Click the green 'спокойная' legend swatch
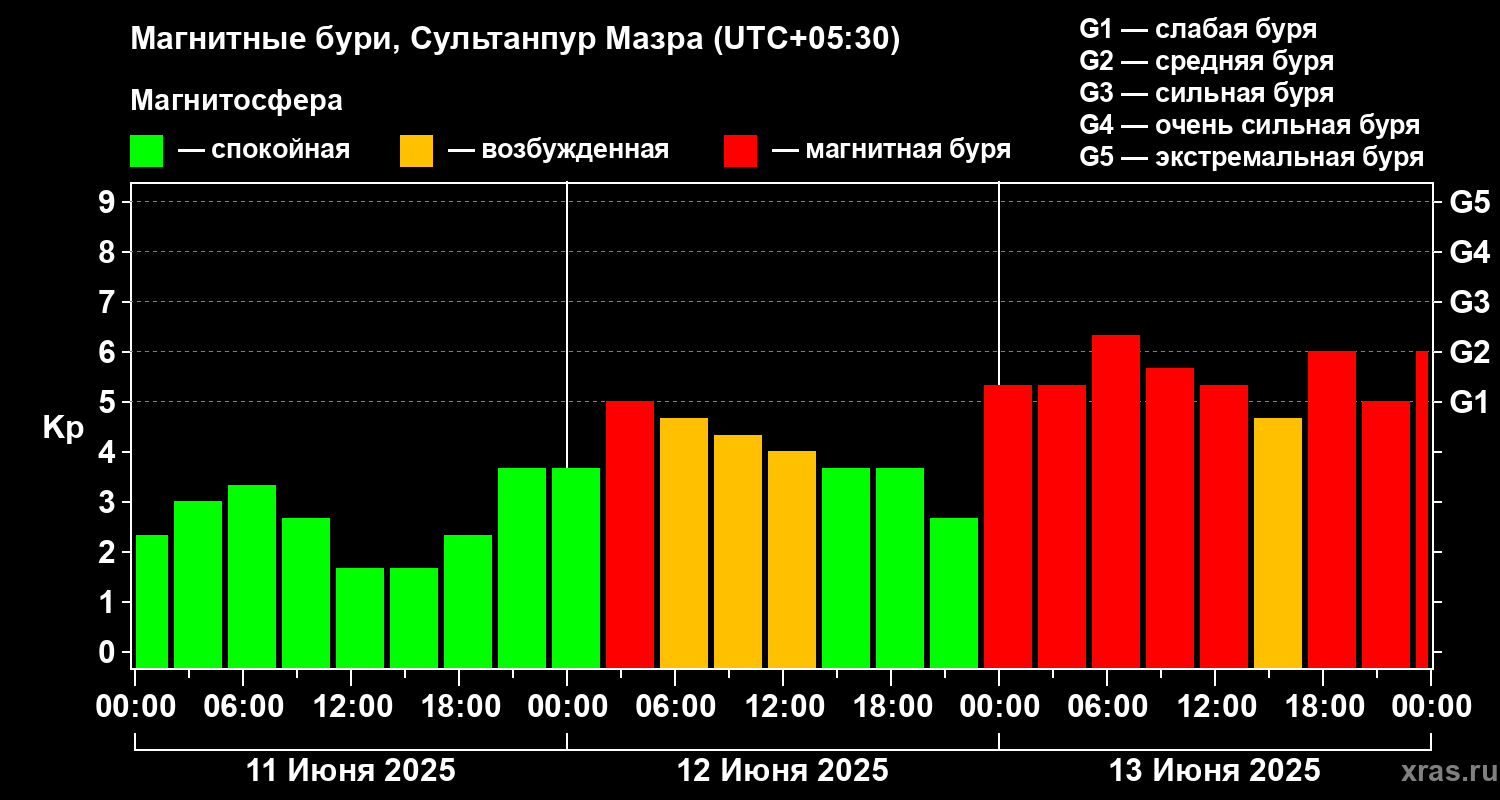Image resolution: width=1500 pixels, height=800 pixels. coord(147,151)
